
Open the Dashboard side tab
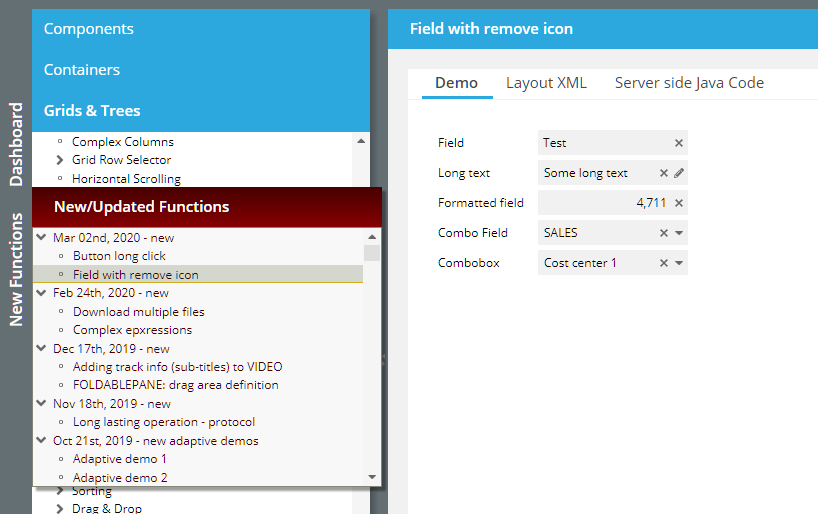tap(16, 143)
